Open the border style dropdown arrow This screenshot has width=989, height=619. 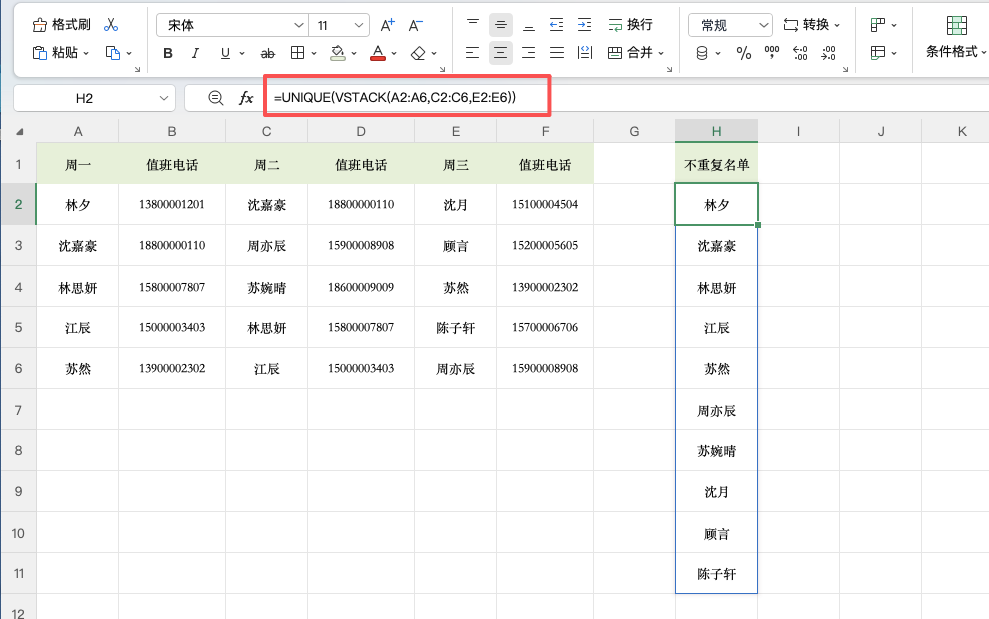pos(313,54)
